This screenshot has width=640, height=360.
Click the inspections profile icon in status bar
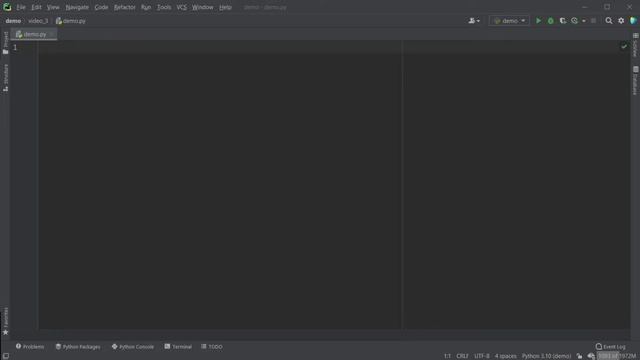(591, 356)
